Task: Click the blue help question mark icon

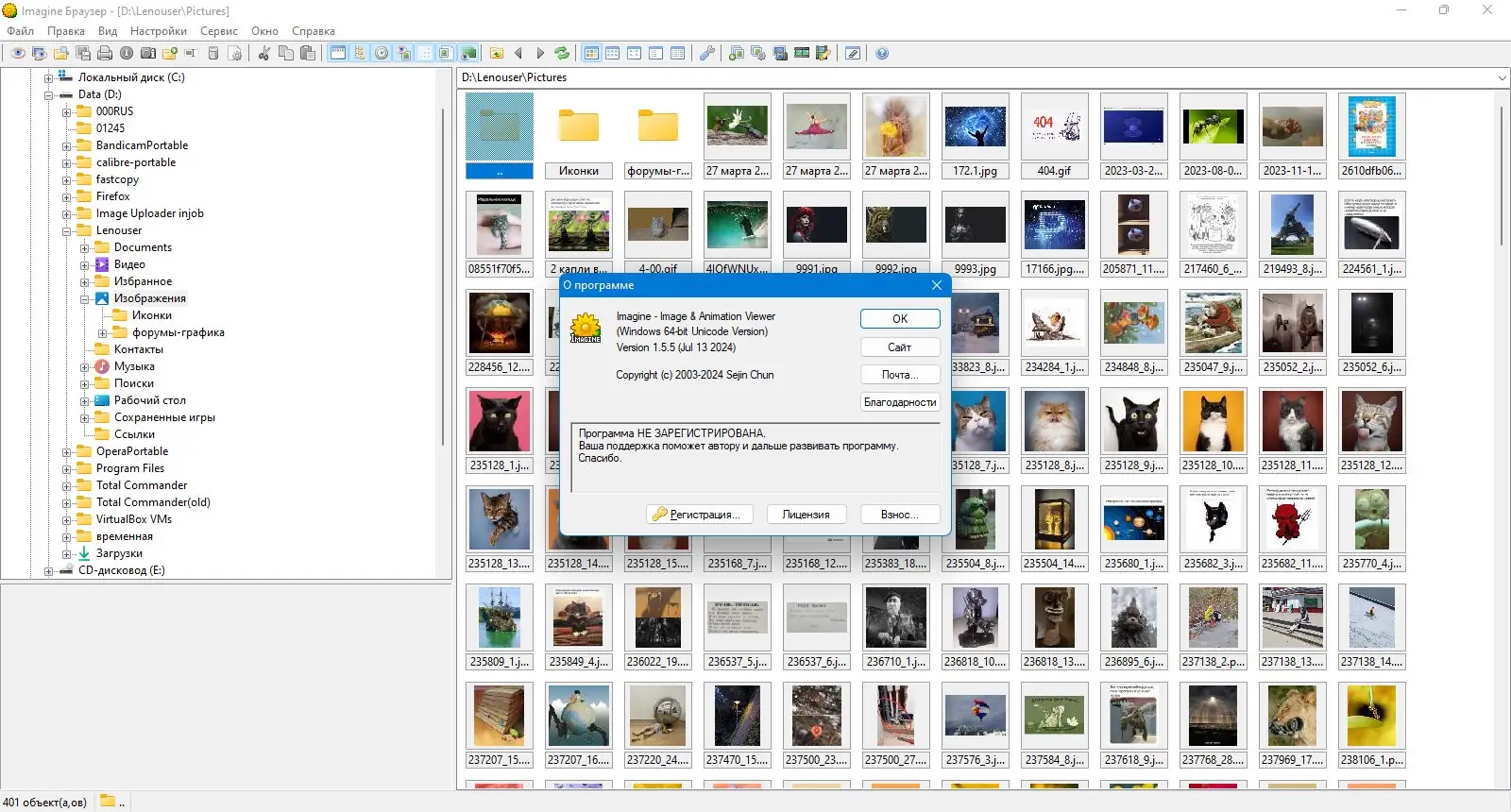Action: (882, 53)
